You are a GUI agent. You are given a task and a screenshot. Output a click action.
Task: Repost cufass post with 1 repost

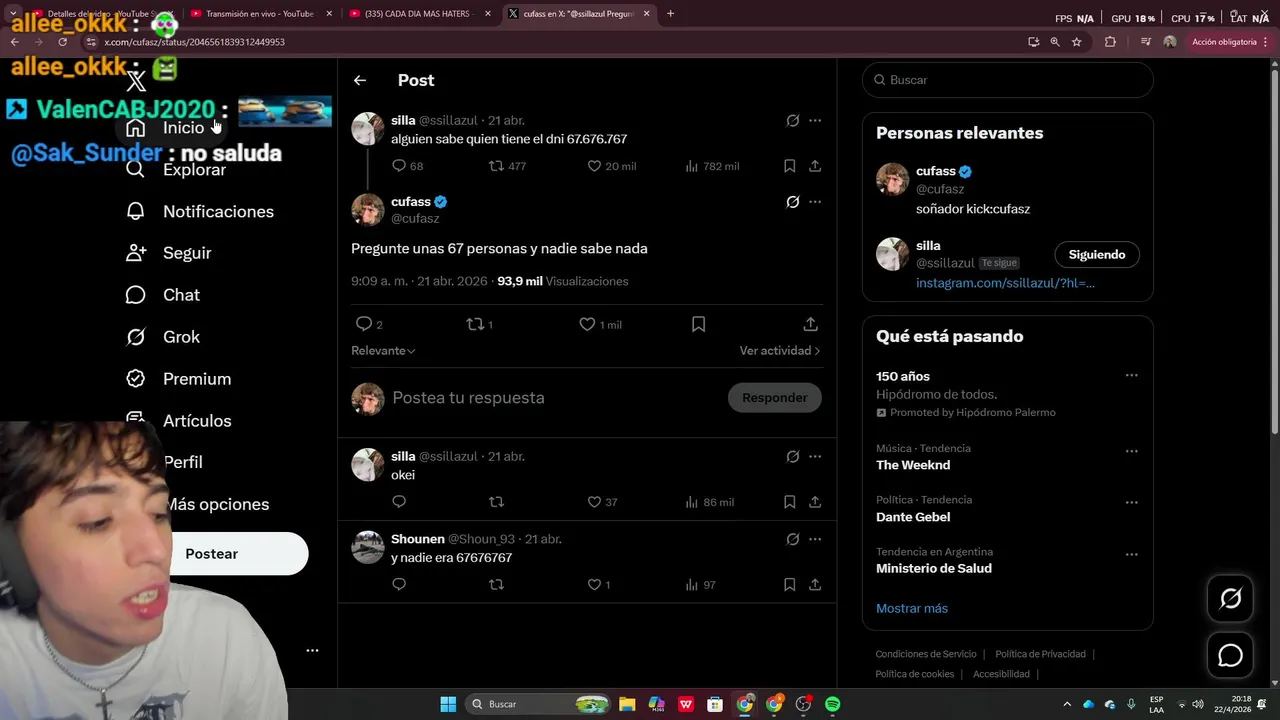click(476, 324)
